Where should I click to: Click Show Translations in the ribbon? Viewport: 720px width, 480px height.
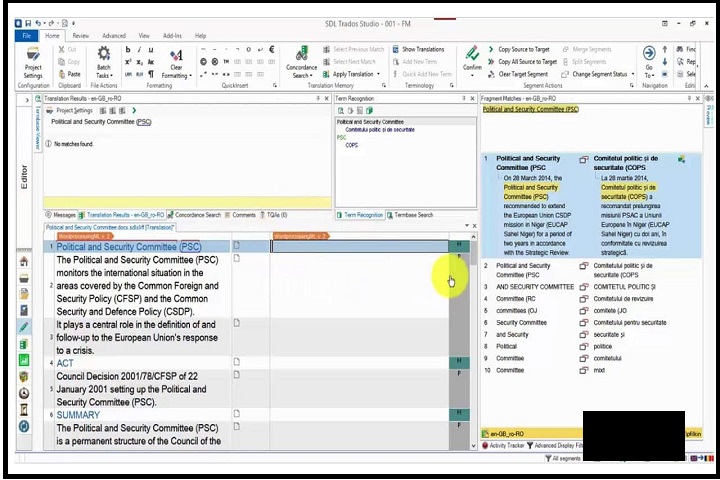click(x=422, y=49)
